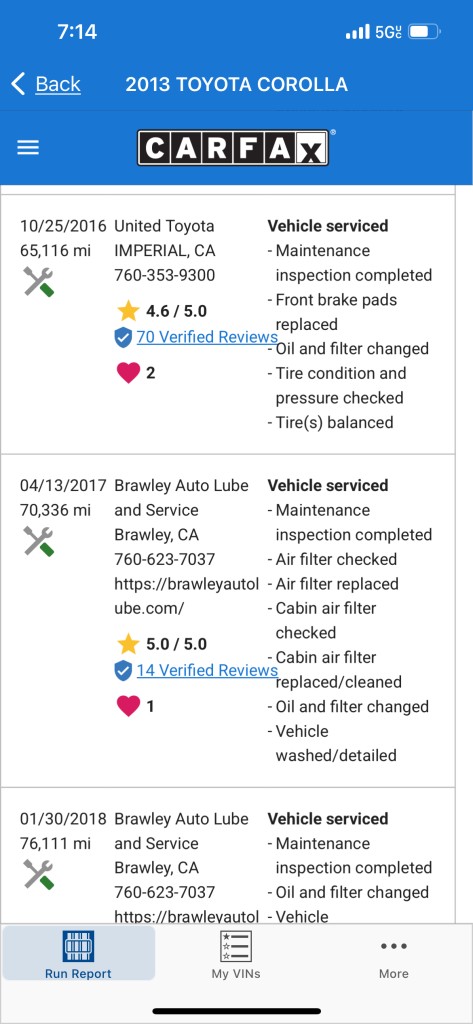Click wrench icon for 01/30/2018 service
The height and width of the screenshot is (1024, 473).
click(x=39, y=874)
